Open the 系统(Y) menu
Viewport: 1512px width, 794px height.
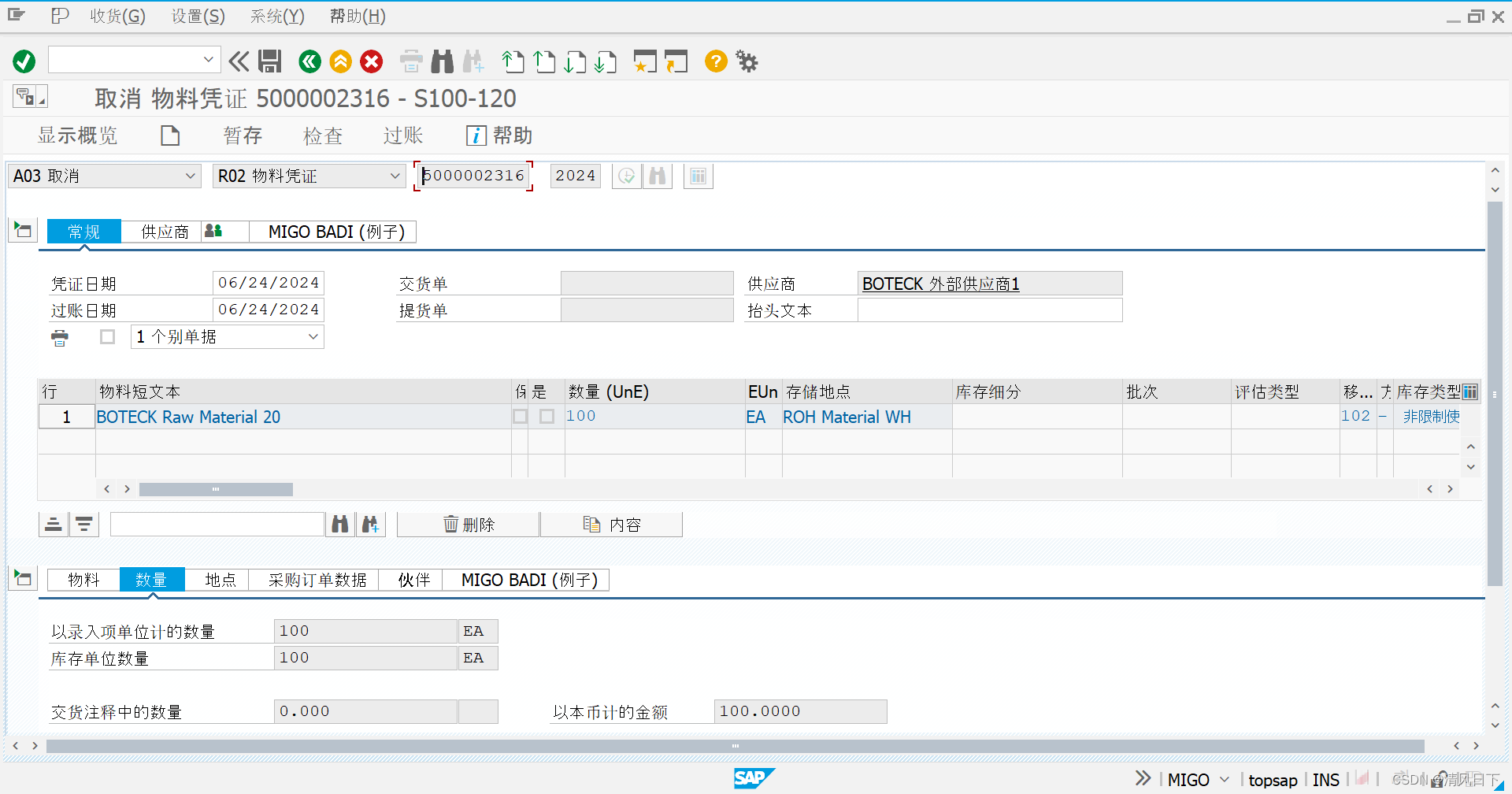click(x=277, y=16)
